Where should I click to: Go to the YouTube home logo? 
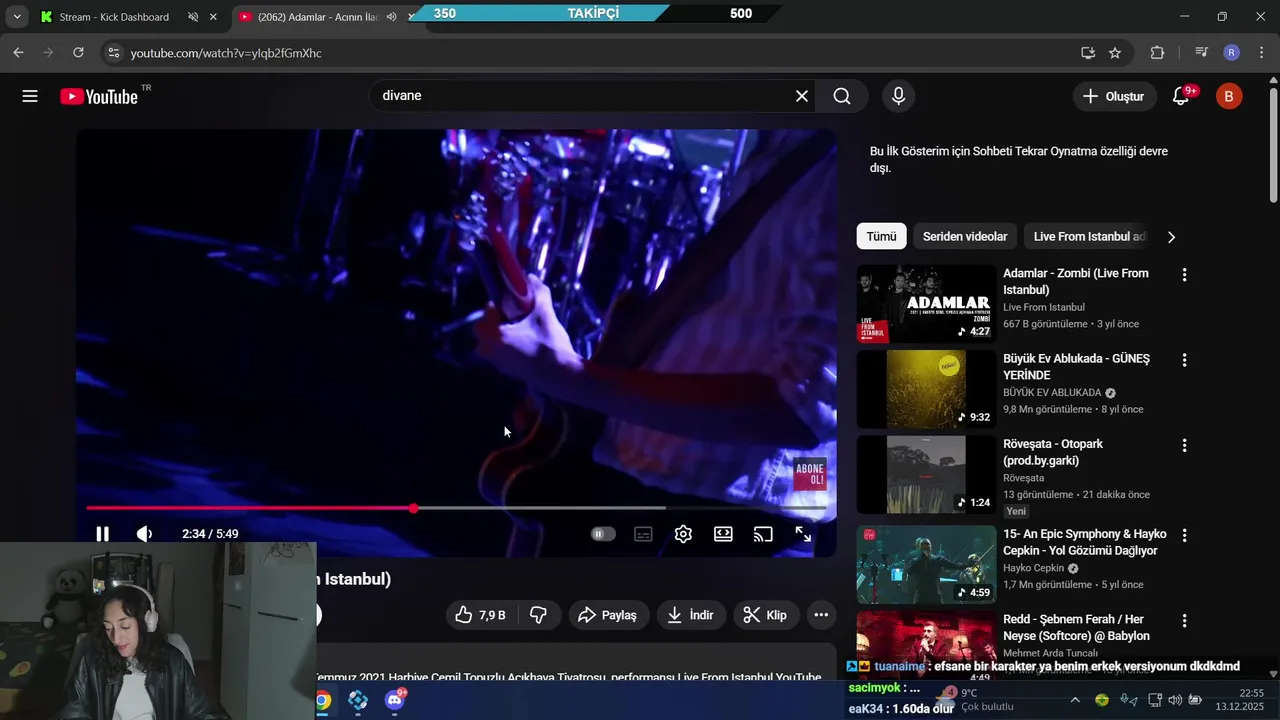coord(99,96)
